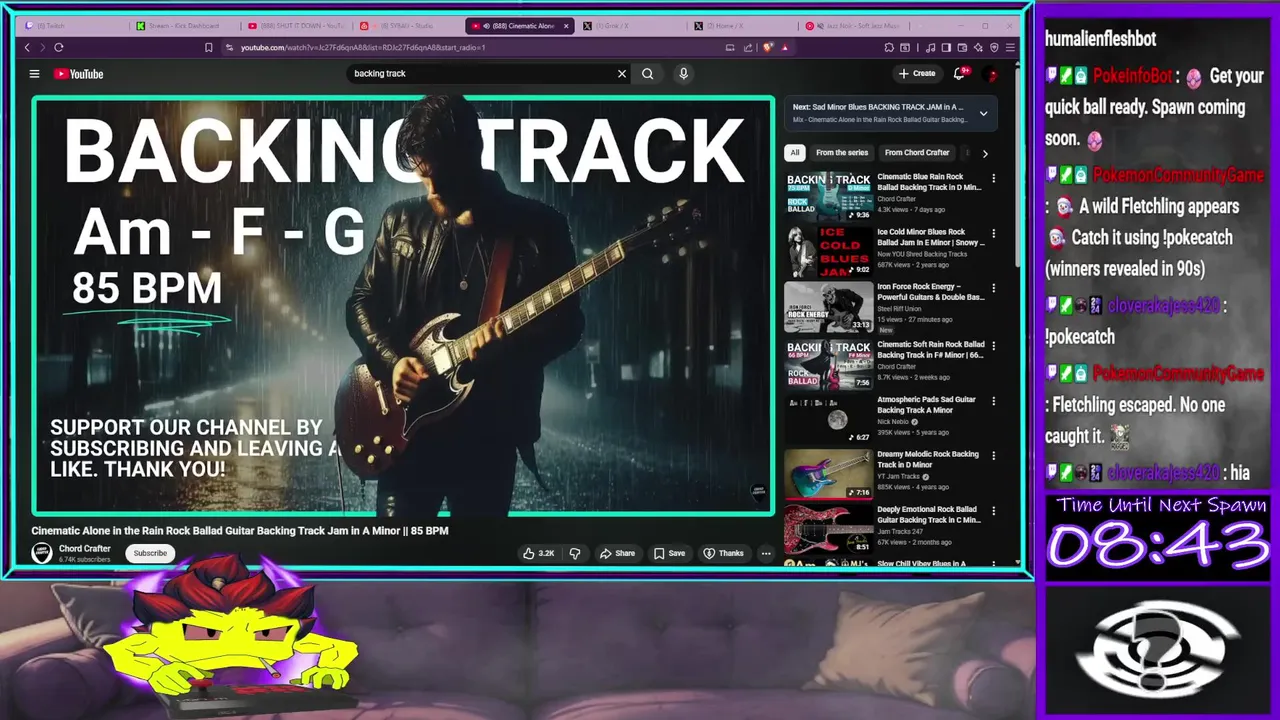Open options for Atmospheric Pads Sad Guitar video
Viewport: 1280px width, 720px height.
click(993, 401)
